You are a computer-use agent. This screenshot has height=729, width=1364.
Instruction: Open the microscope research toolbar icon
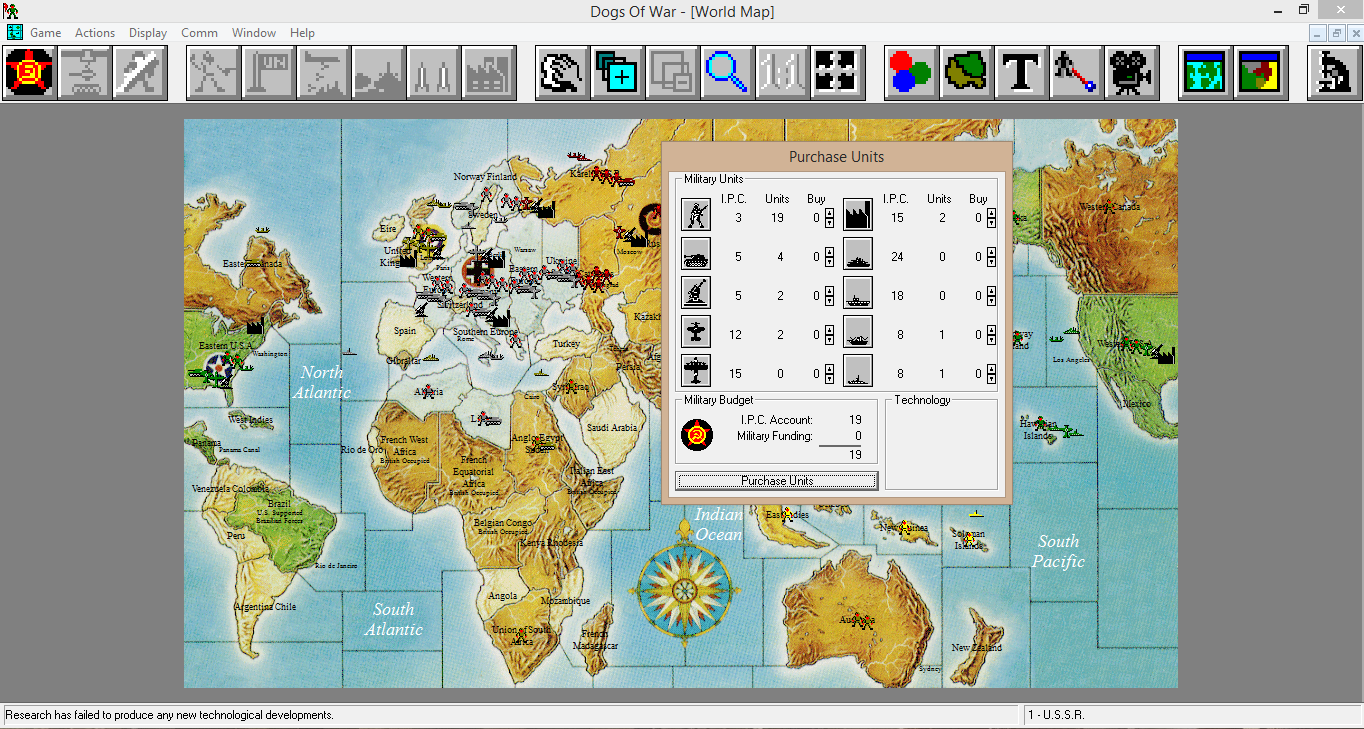1334,72
